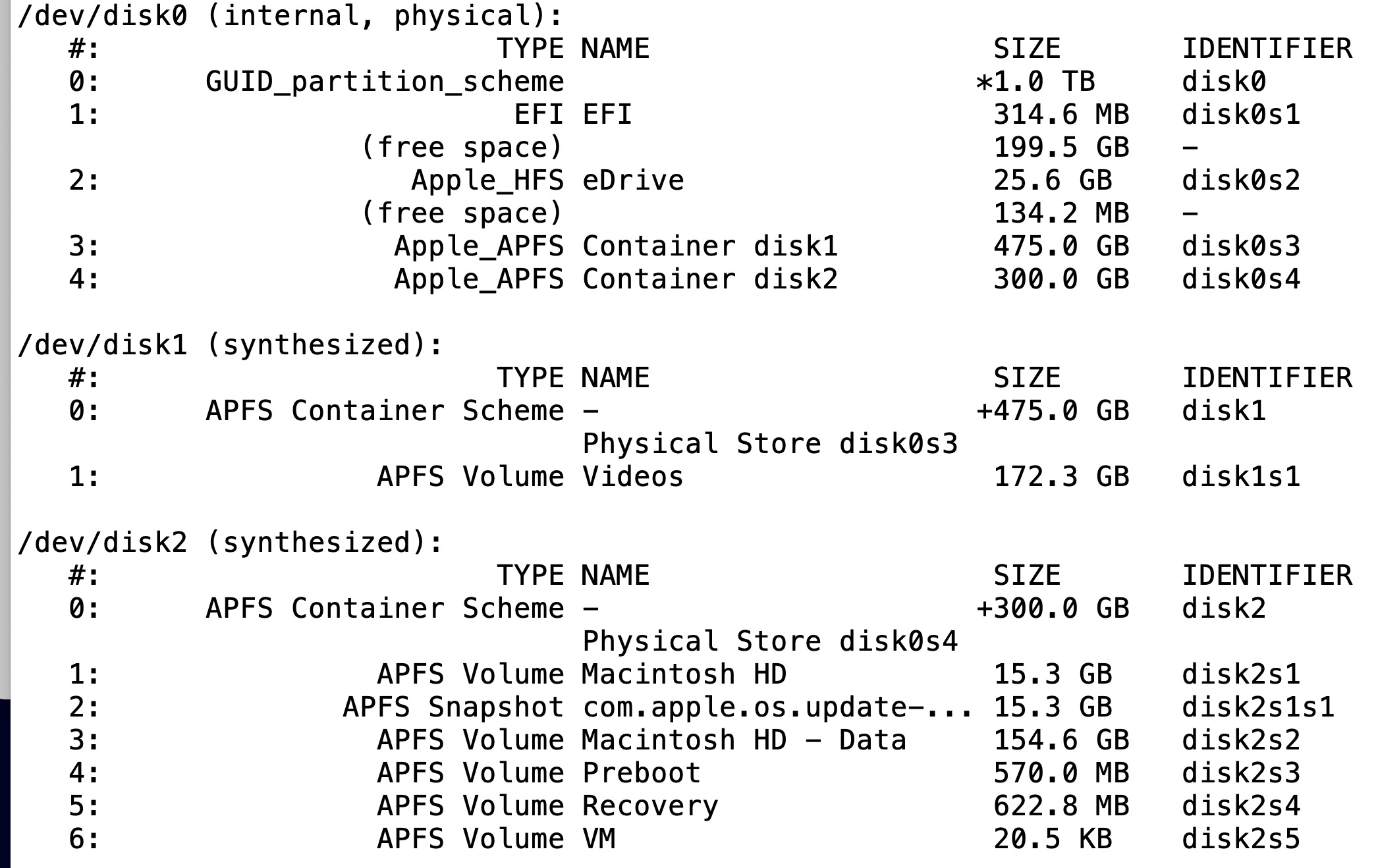Viewport: 1378px width, 868px height.
Task: Click the disk0s4 identifier
Action: tap(1241, 279)
